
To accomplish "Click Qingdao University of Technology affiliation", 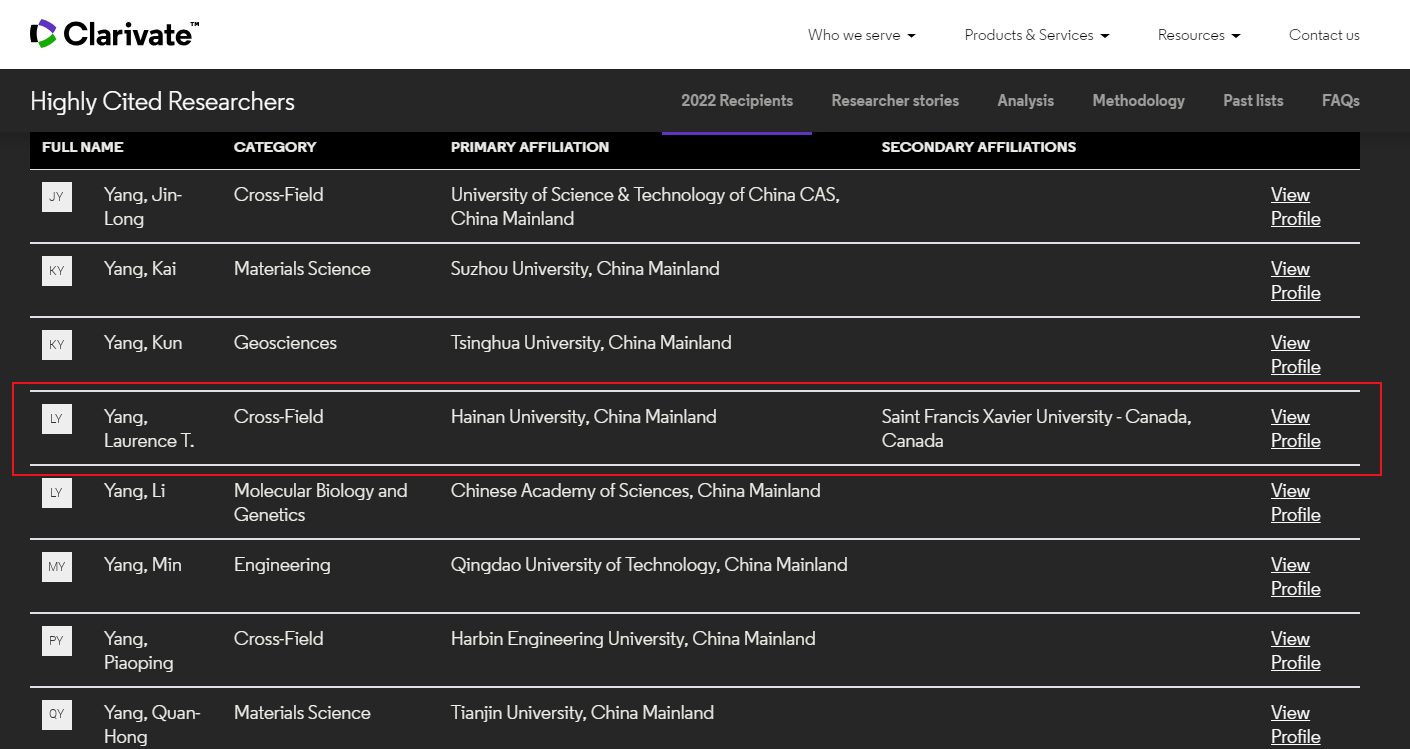I will [x=649, y=565].
